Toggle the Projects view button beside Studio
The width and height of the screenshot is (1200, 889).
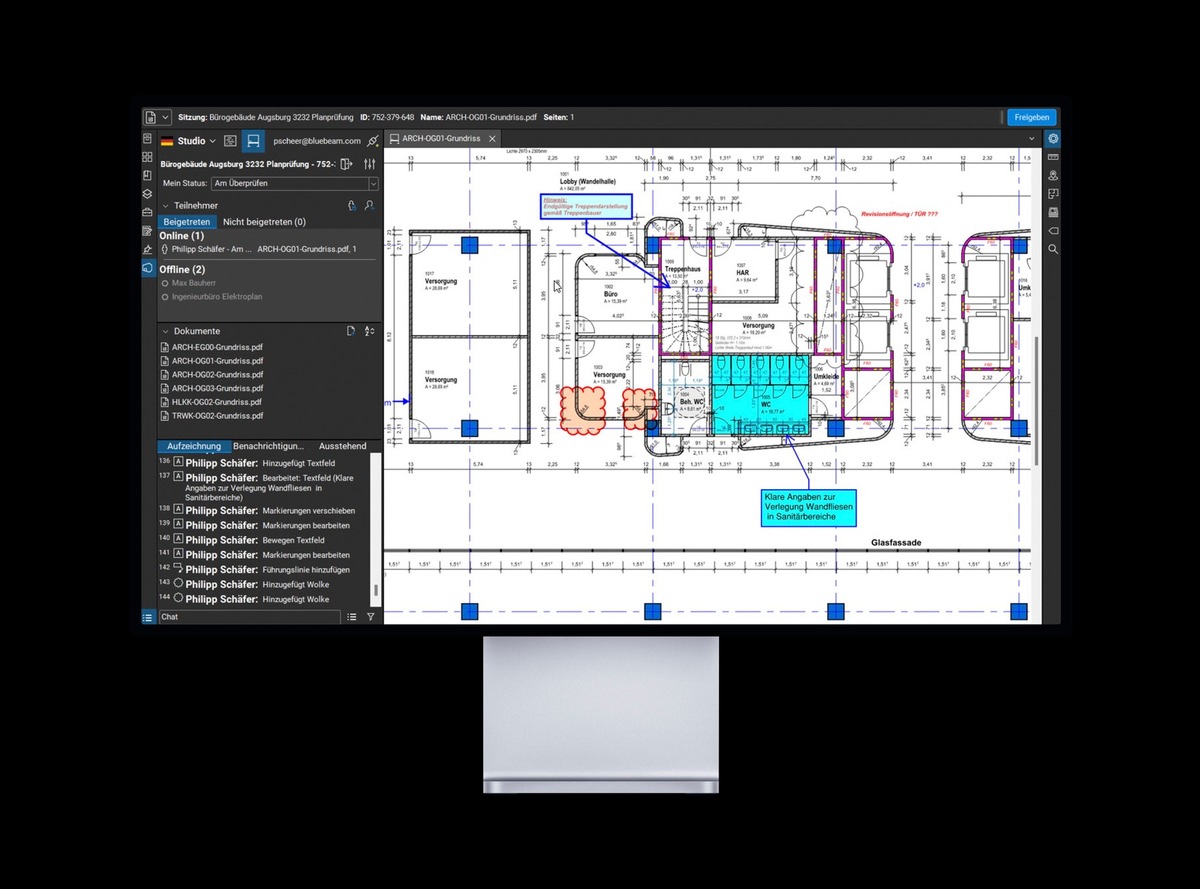pyautogui.click(x=230, y=141)
